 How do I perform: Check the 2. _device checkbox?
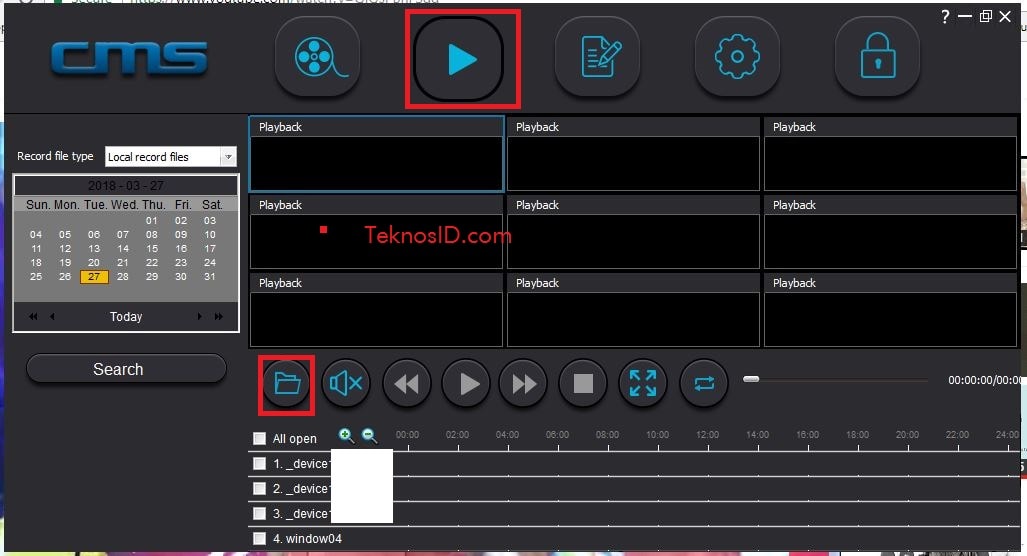point(259,489)
